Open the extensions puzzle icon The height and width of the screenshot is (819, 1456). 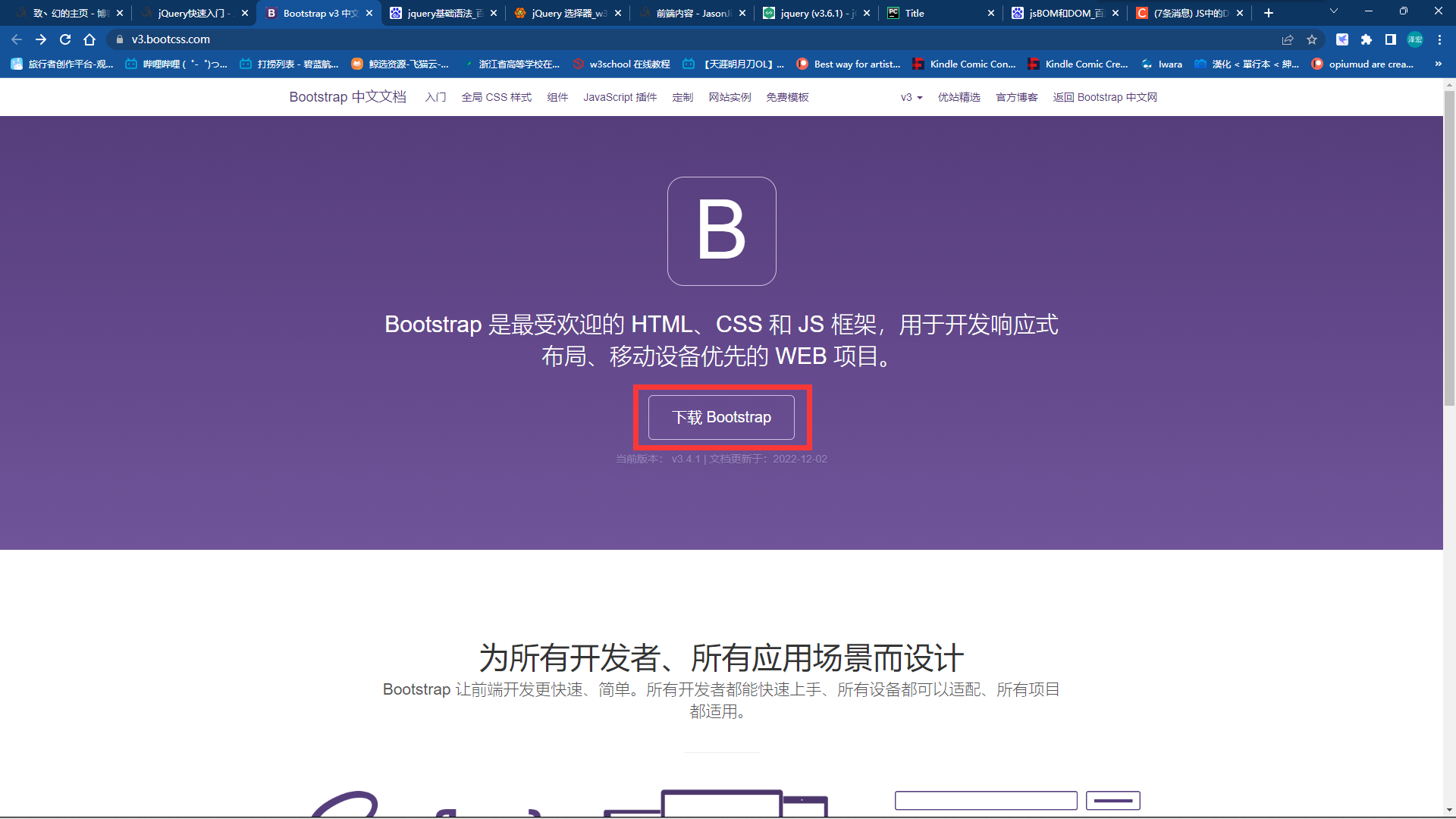pos(1367,39)
